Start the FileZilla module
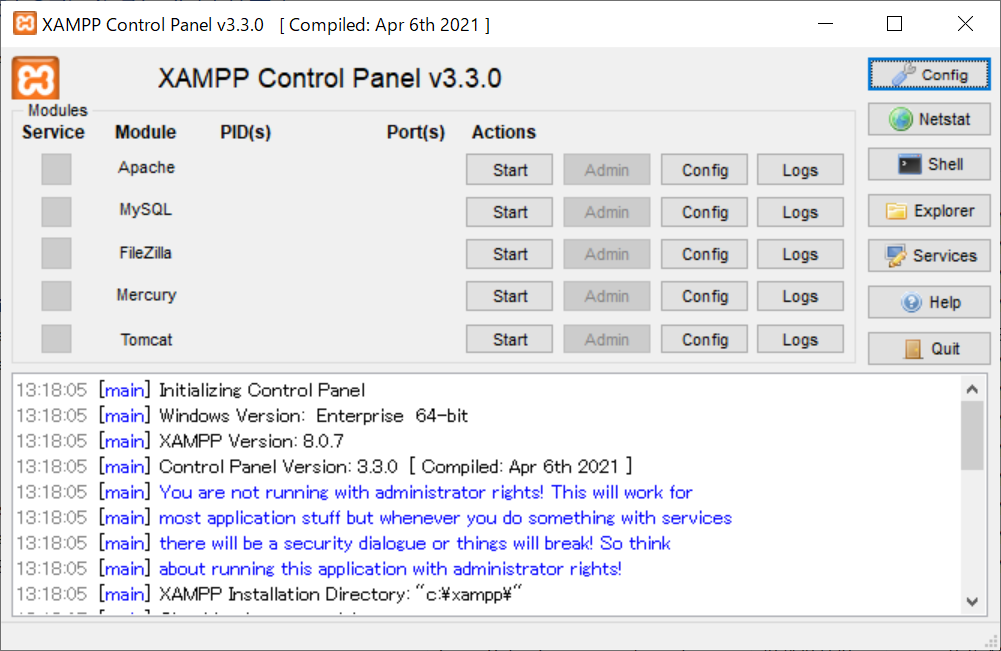The width and height of the screenshot is (1001, 651). tap(509, 254)
